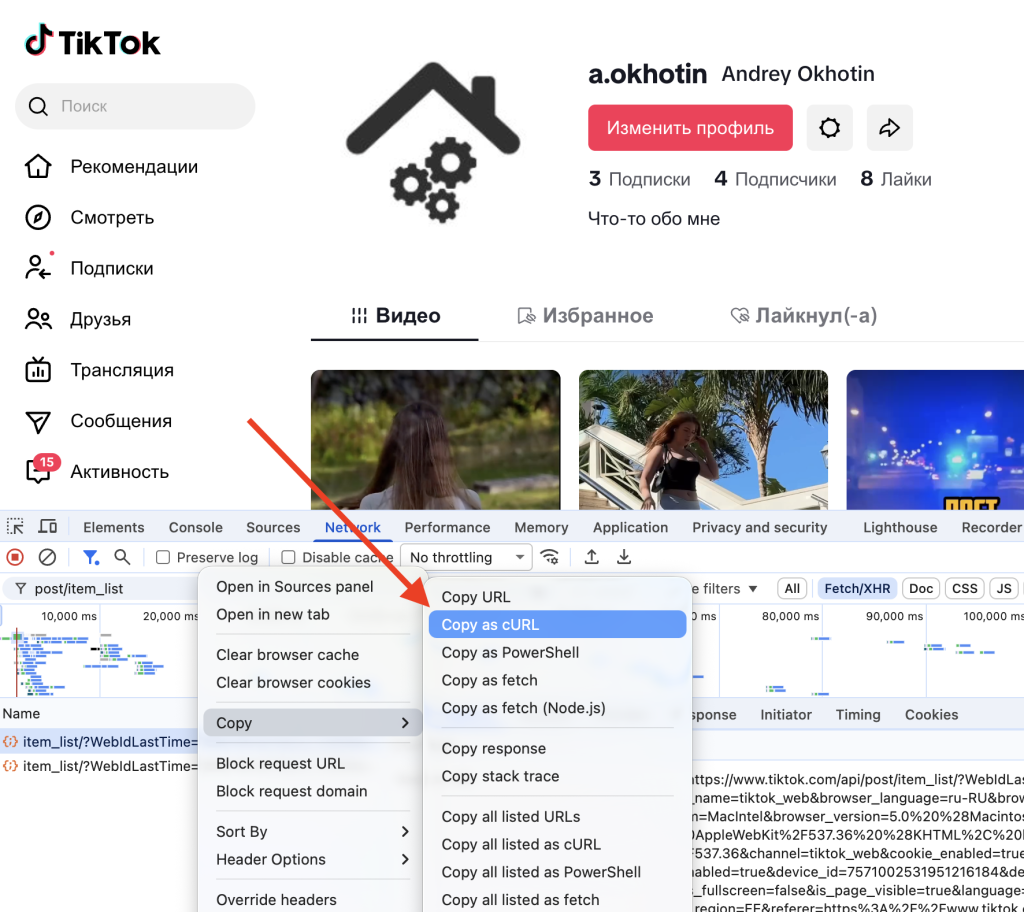Screen dimensions: 1024x912
Task: Clear the network log
Action: click(x=47, y=558)
